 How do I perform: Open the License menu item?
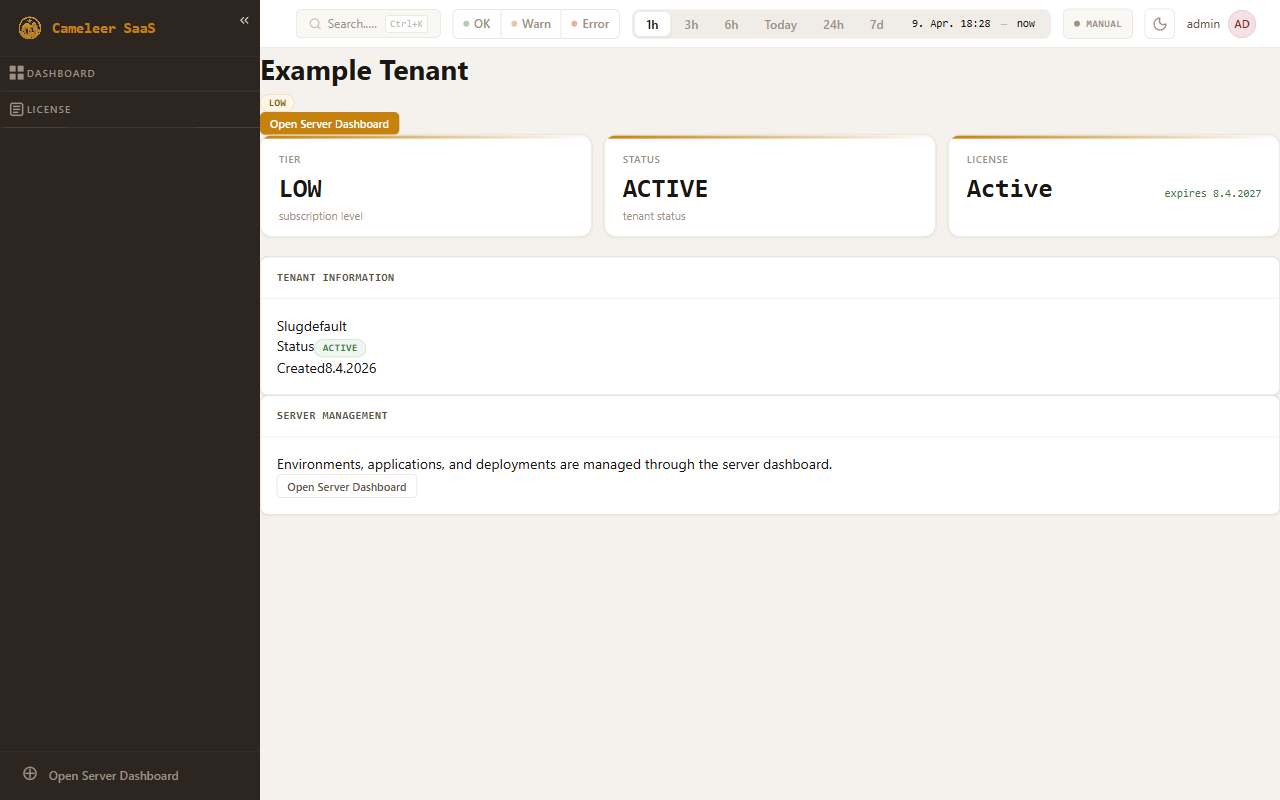click(x=49, y=109)
